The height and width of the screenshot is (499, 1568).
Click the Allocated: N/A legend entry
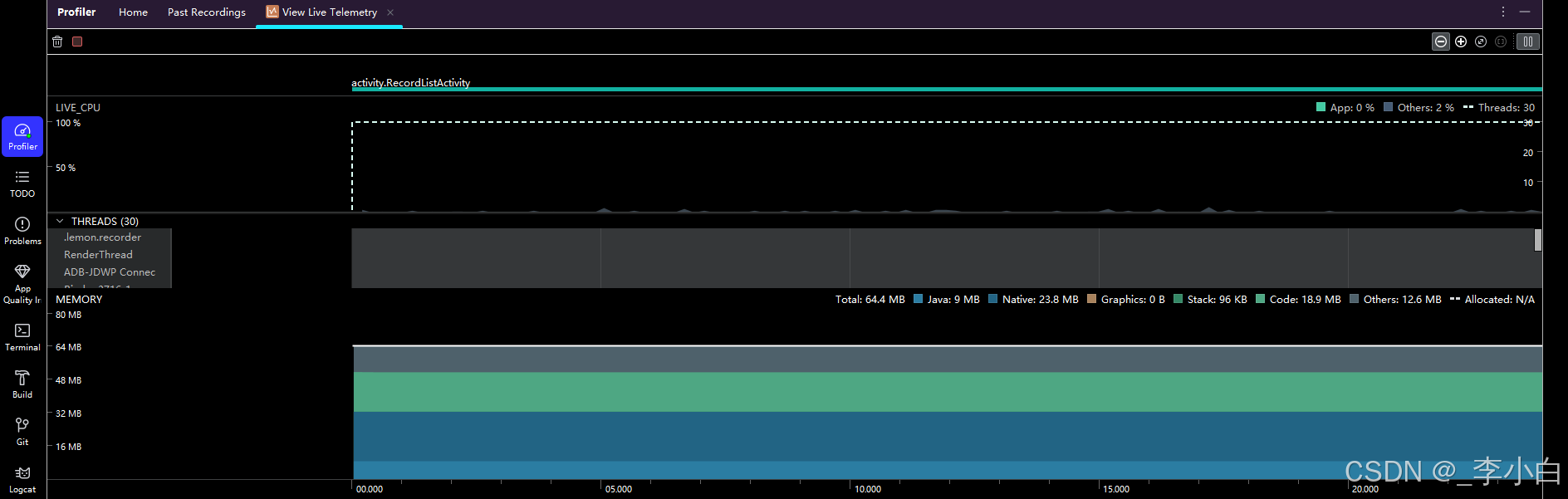1492,300
